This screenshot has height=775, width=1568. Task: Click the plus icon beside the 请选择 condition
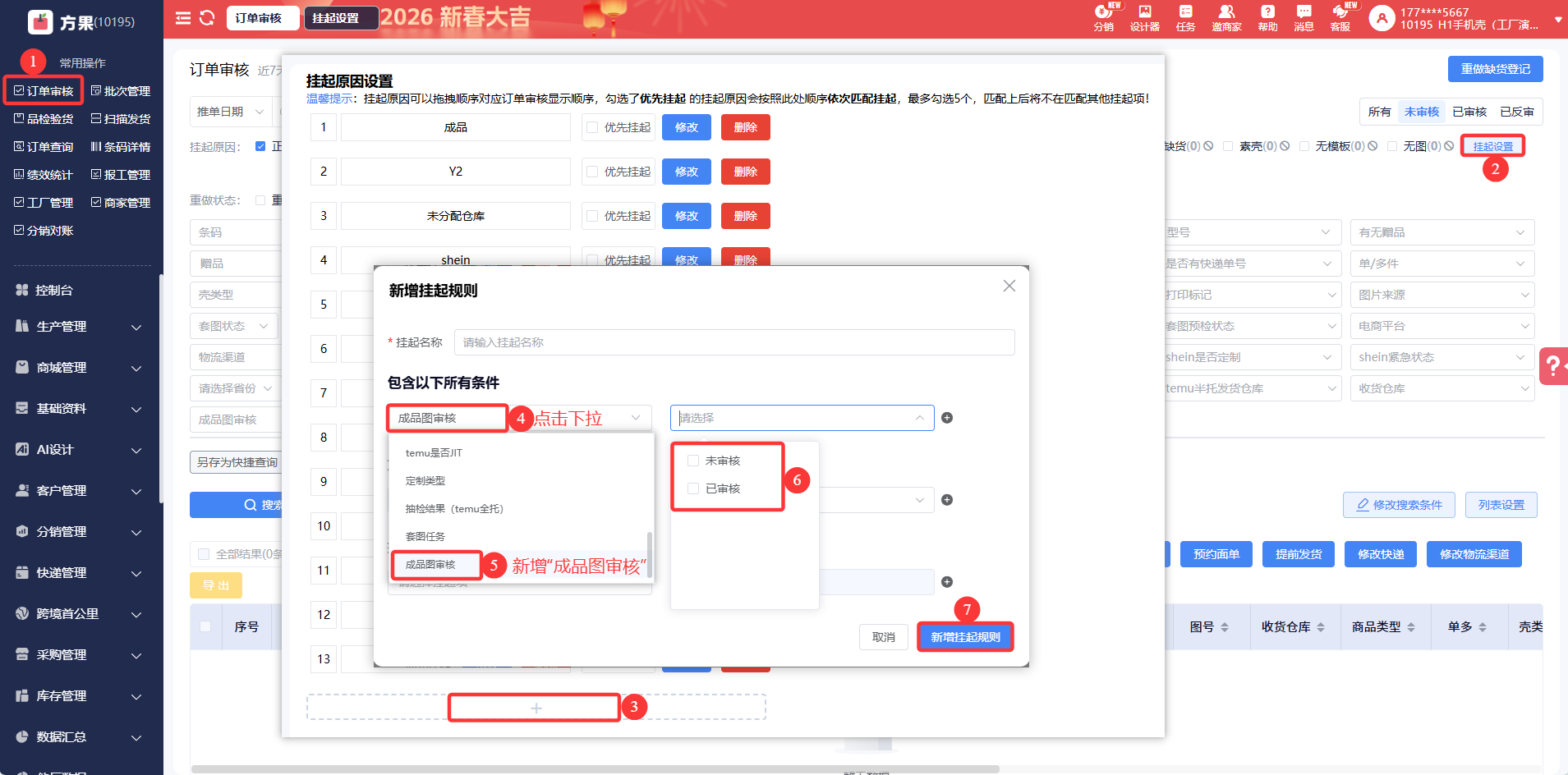[947, 418]
